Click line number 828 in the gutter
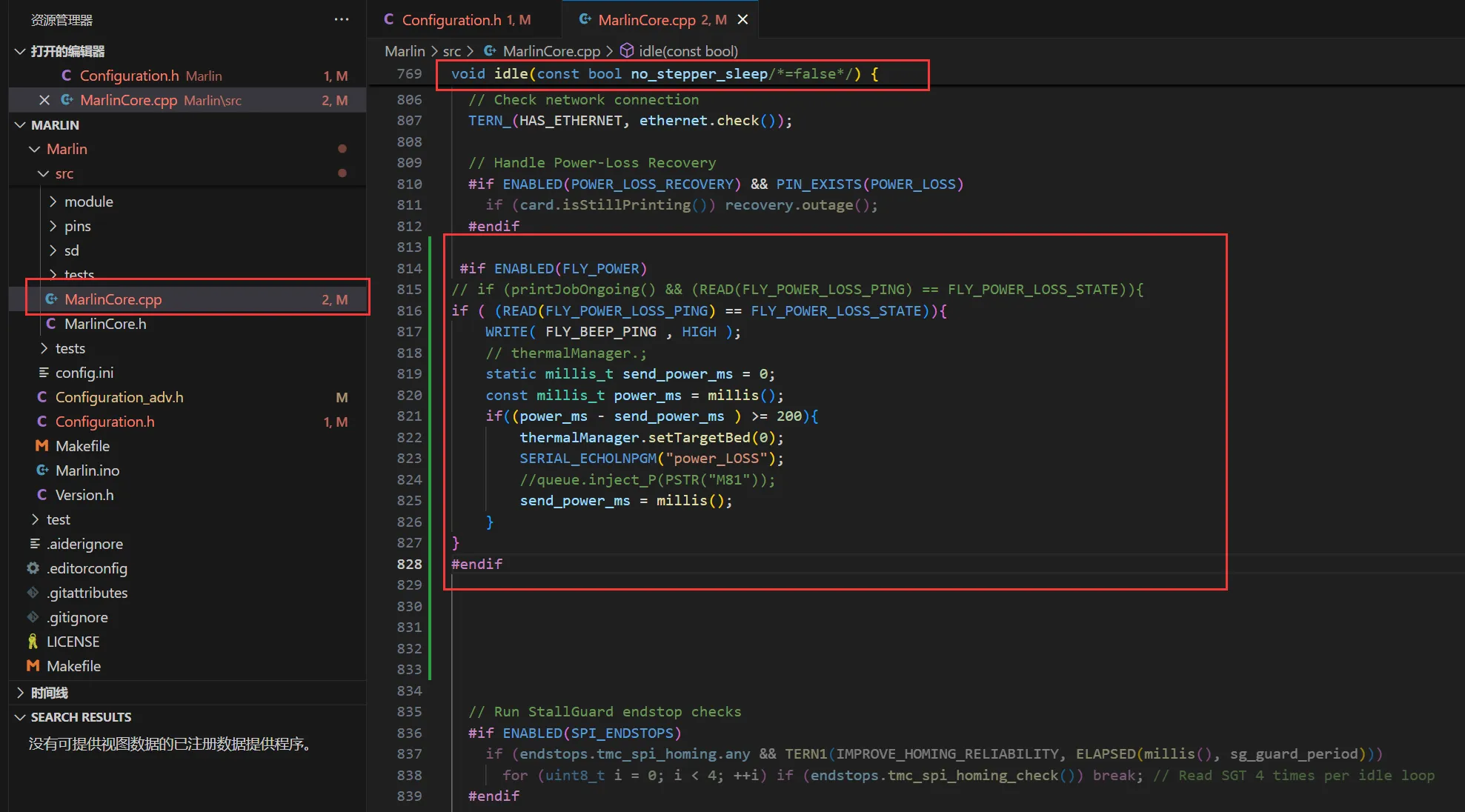Screen dimensions: 1465x812 click(x=409, y=564)
